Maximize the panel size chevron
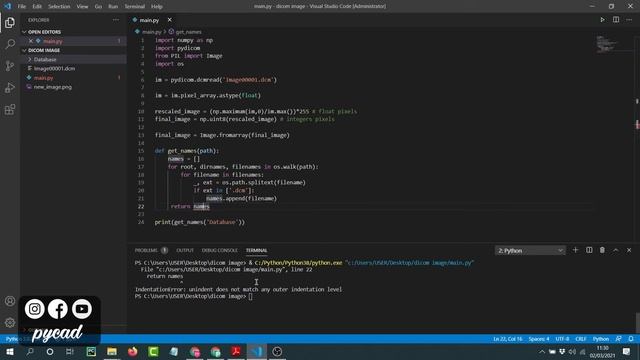 tap(616, 250)
